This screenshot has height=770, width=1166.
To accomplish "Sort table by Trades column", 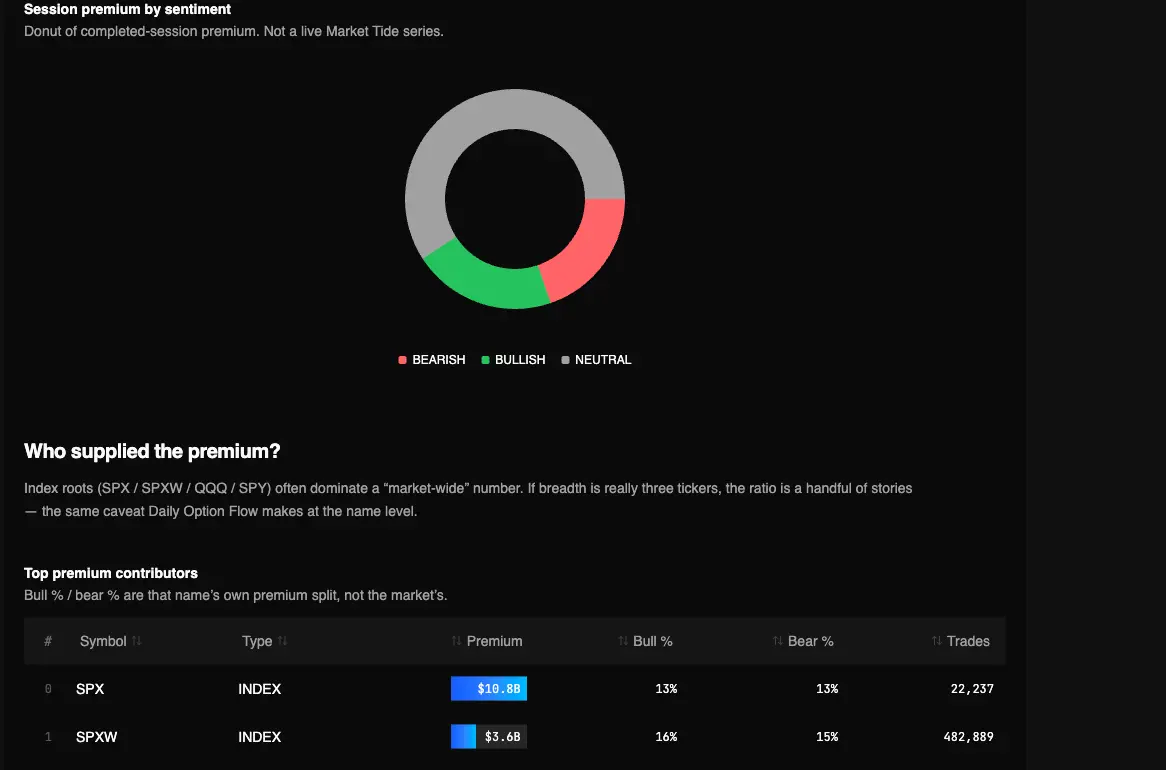I will (x=960, y=641).
